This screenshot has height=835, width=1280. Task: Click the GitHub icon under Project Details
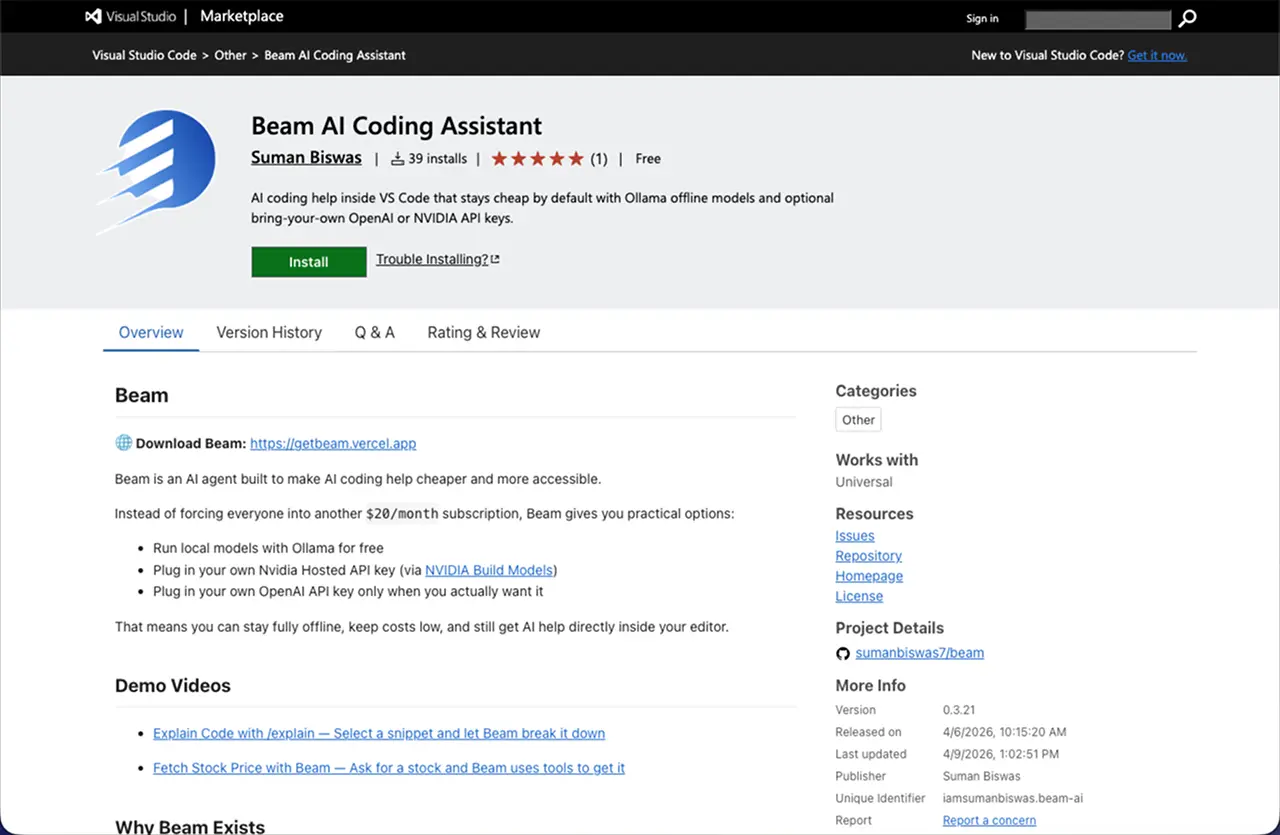pos(843,653)
